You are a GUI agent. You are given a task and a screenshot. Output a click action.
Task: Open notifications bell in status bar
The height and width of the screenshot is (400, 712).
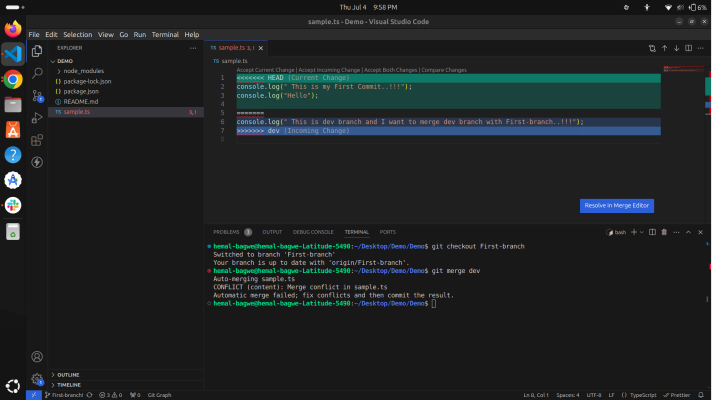(x=701, y=395)
